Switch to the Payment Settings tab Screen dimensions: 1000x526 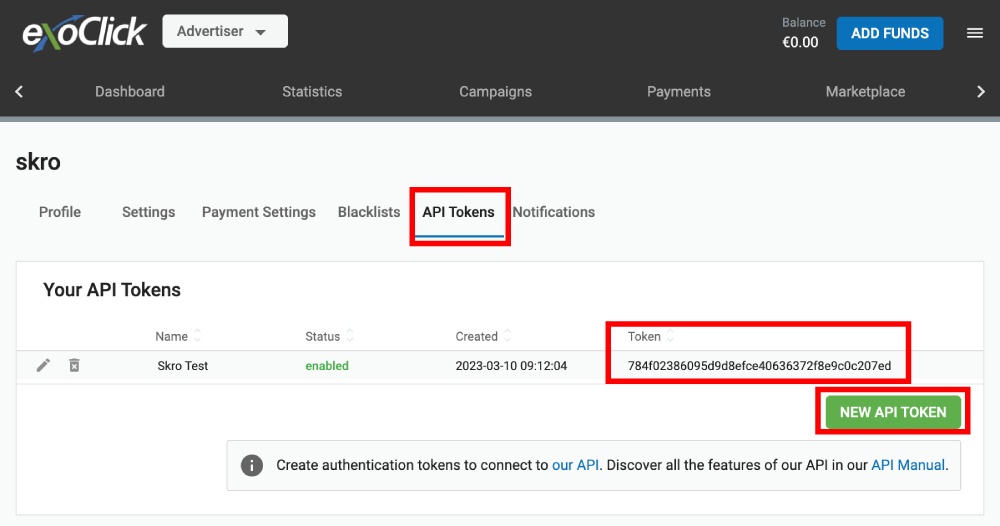259,212
